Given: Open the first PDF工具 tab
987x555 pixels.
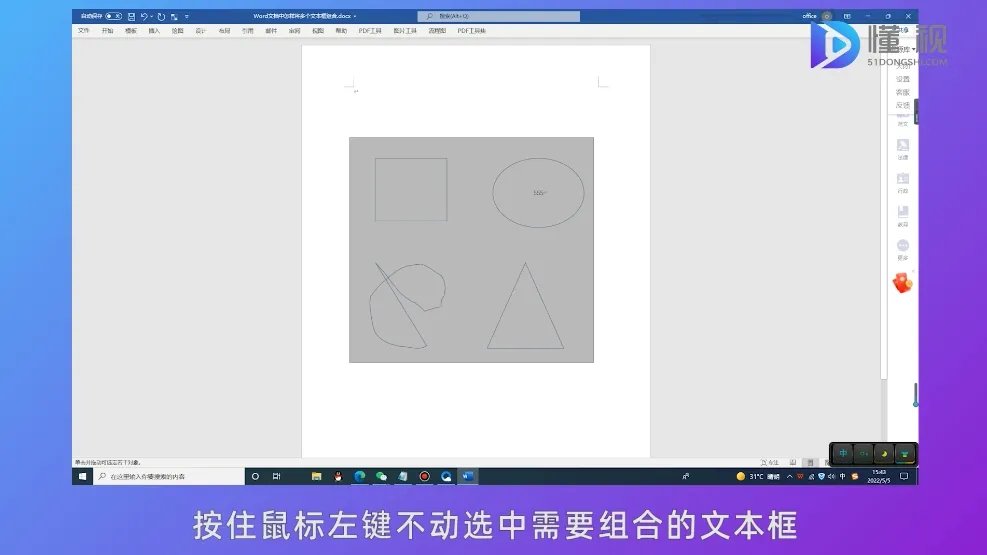Looking at the screenshot, I should 370,30.
